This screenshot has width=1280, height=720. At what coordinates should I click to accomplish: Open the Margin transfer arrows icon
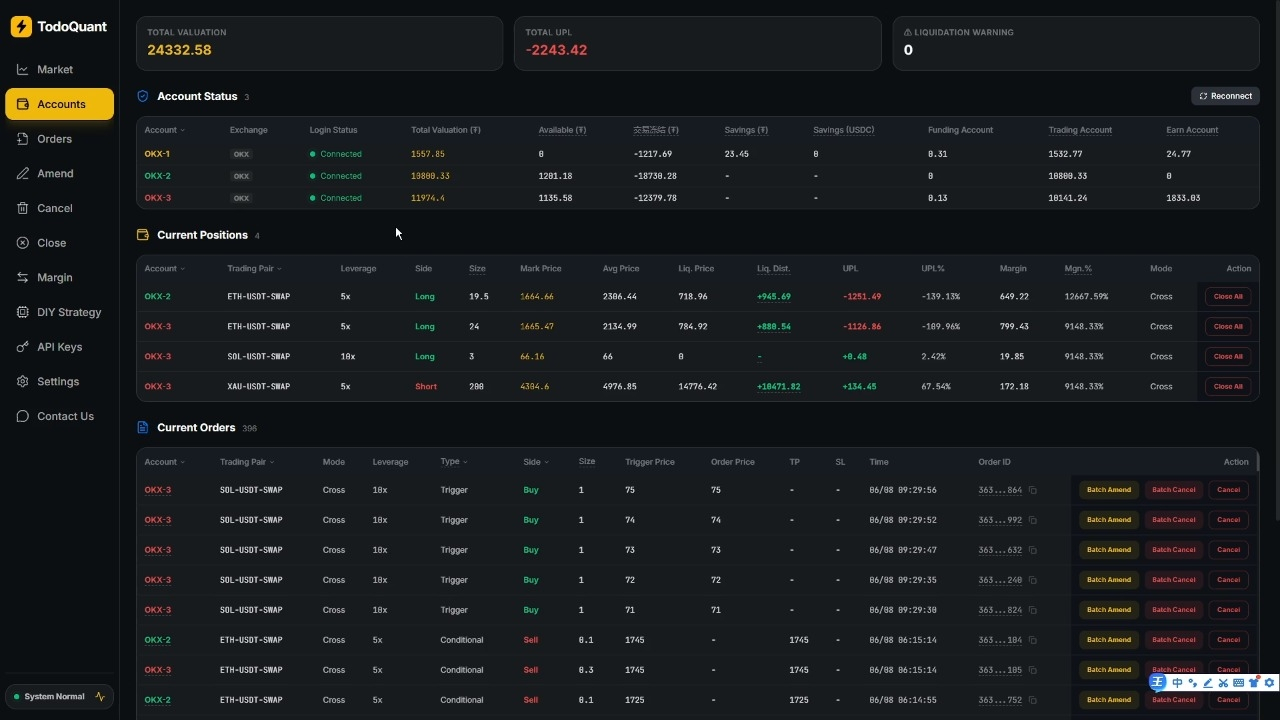tap(22, 278)
